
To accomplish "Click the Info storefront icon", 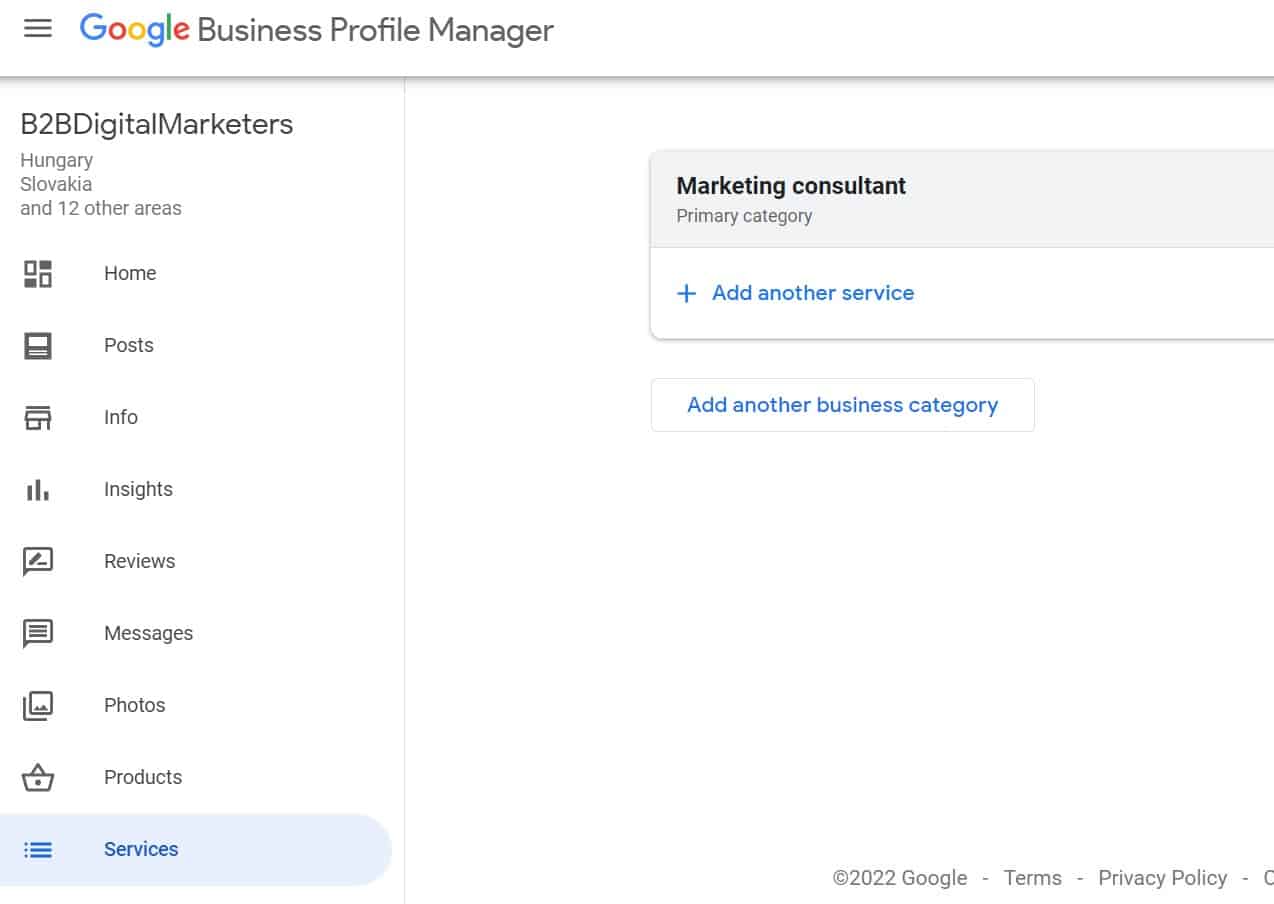I will pyautogui.click(x=38, y=417).
